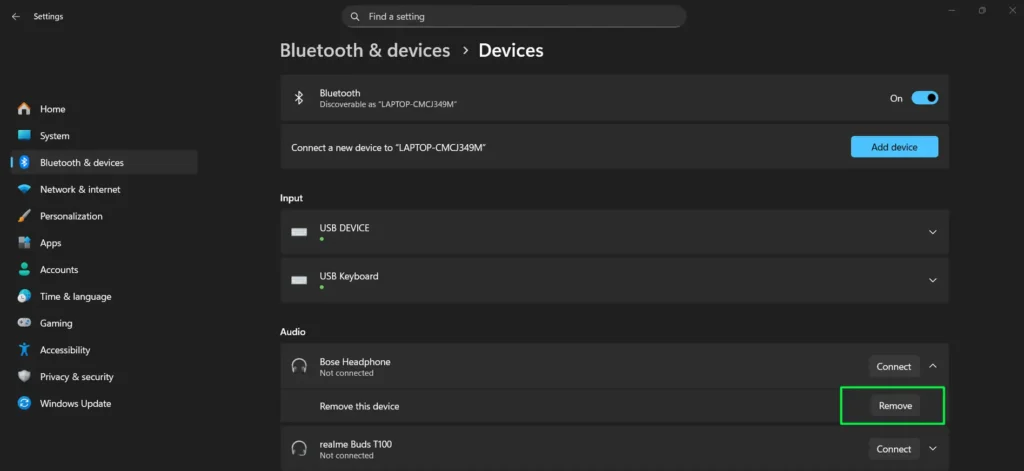Expand the USB Keyboard entry chevron
Image resolution: width=1024 pixels, height=471 pixels.
pyautogui.click(x=932, y=280)
